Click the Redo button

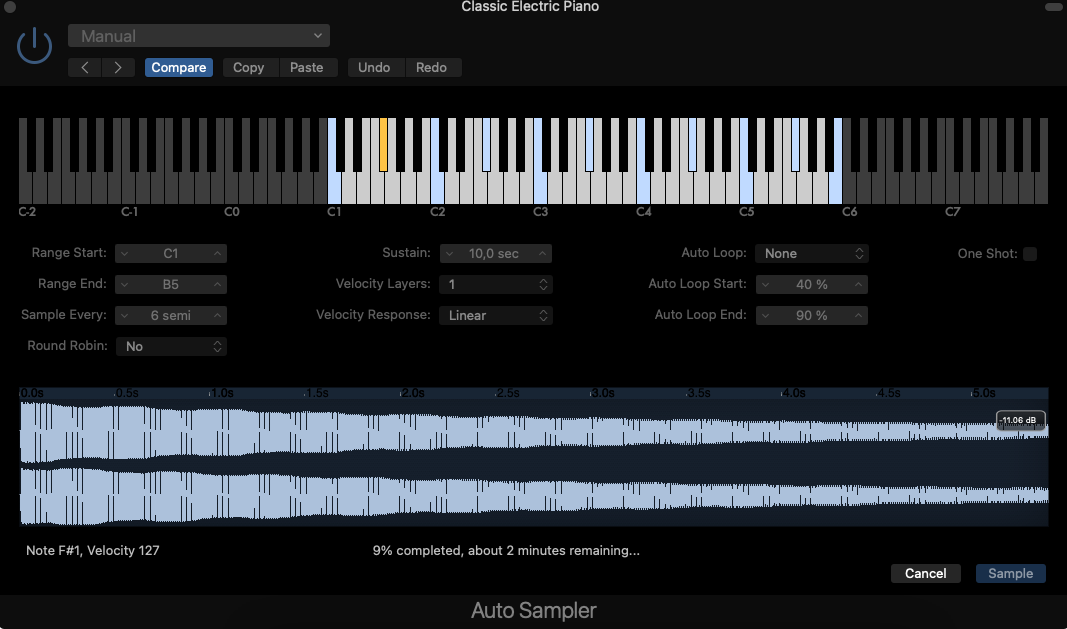click(431, 67)
